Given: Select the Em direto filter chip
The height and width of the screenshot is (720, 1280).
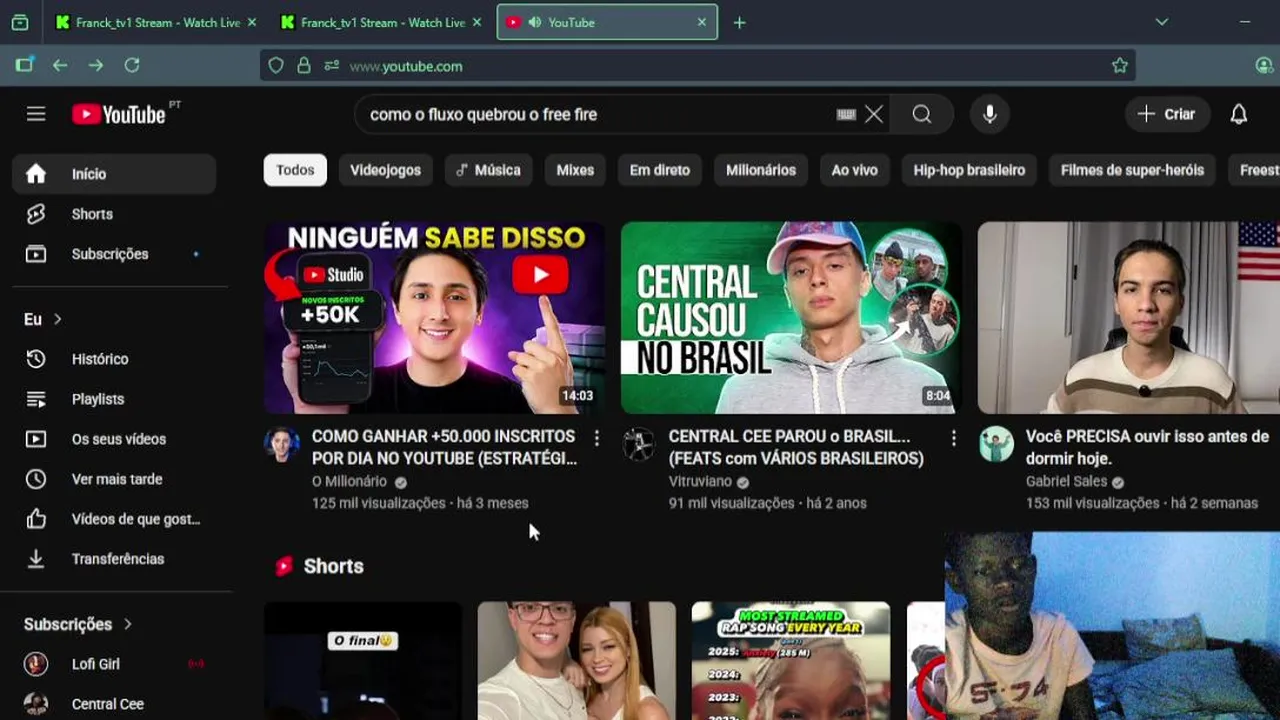Looking at the screenshot, I should 660,170.
